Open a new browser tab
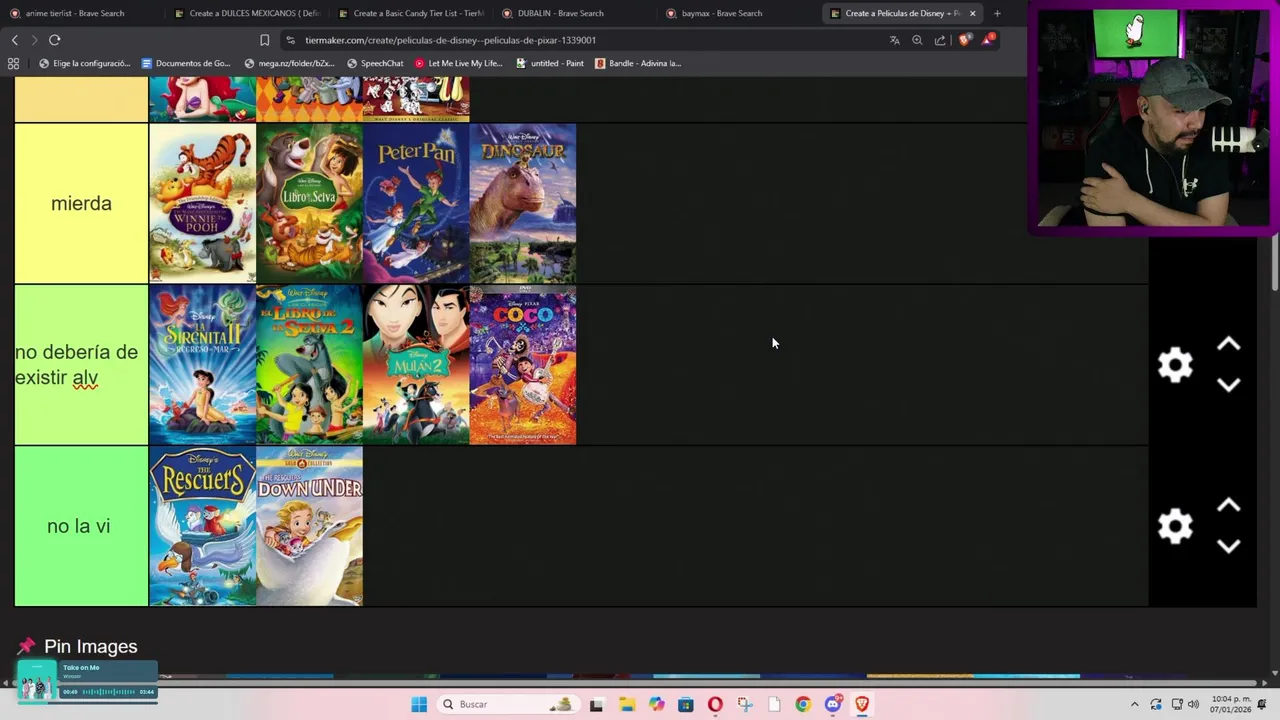The image size is (1280, 720). point(997,13)
